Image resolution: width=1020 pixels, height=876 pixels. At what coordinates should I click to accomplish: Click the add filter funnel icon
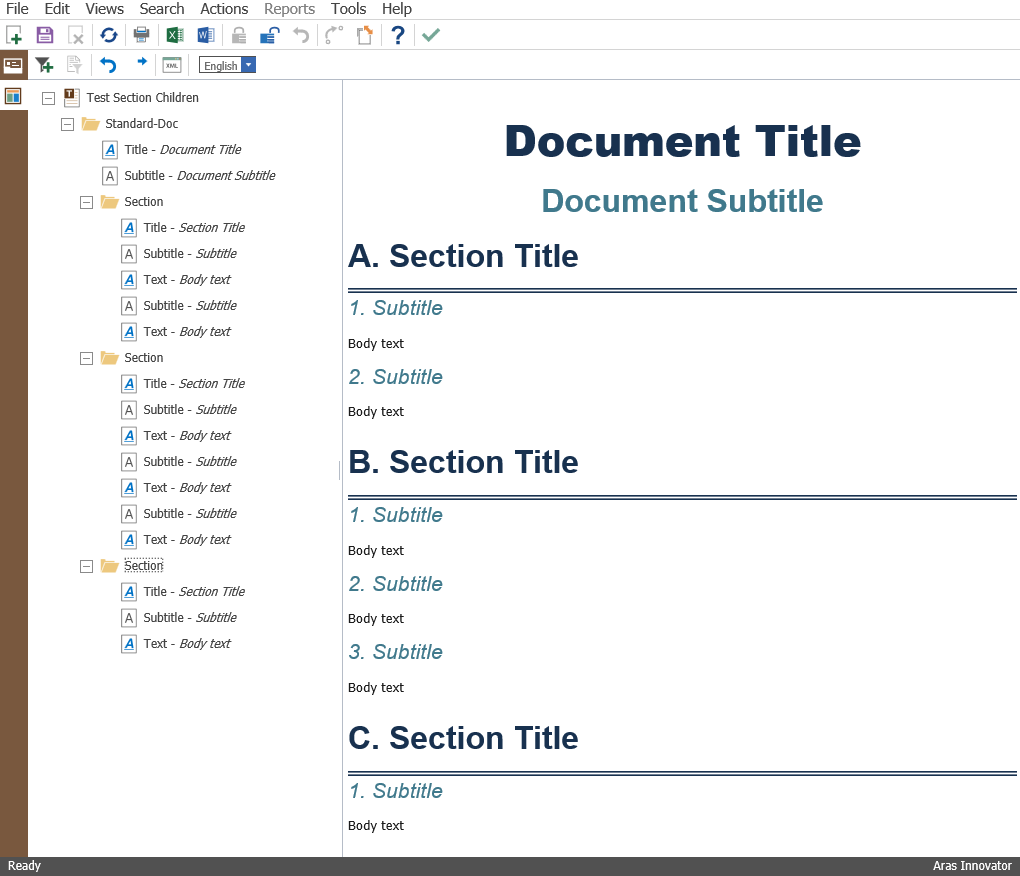pos(44,65)
